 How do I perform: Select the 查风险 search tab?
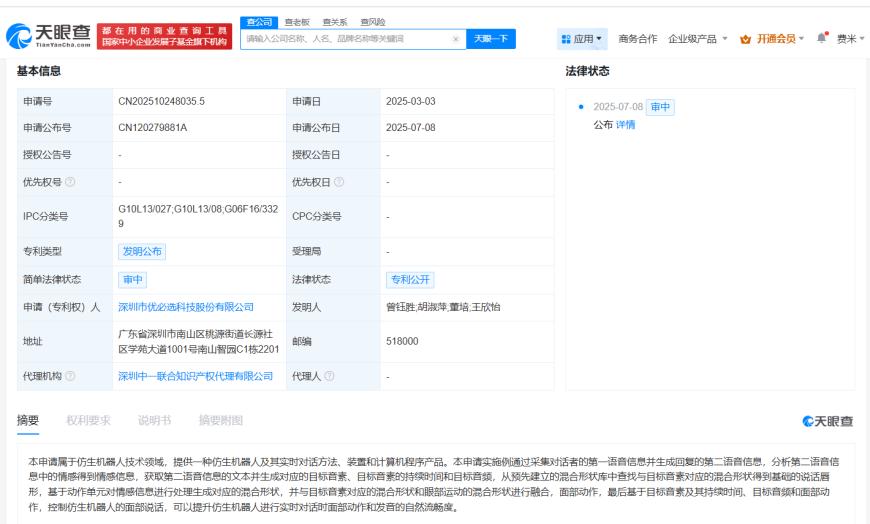tap(372, 22)
